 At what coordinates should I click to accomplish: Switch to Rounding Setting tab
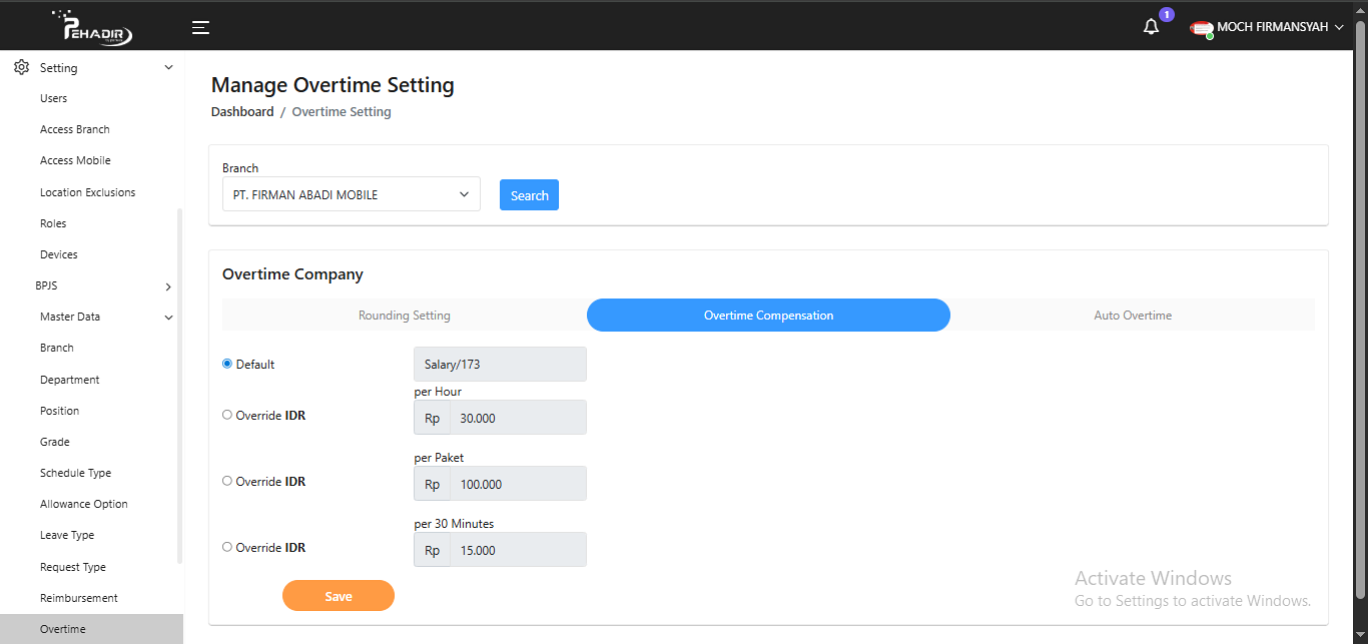404,315
